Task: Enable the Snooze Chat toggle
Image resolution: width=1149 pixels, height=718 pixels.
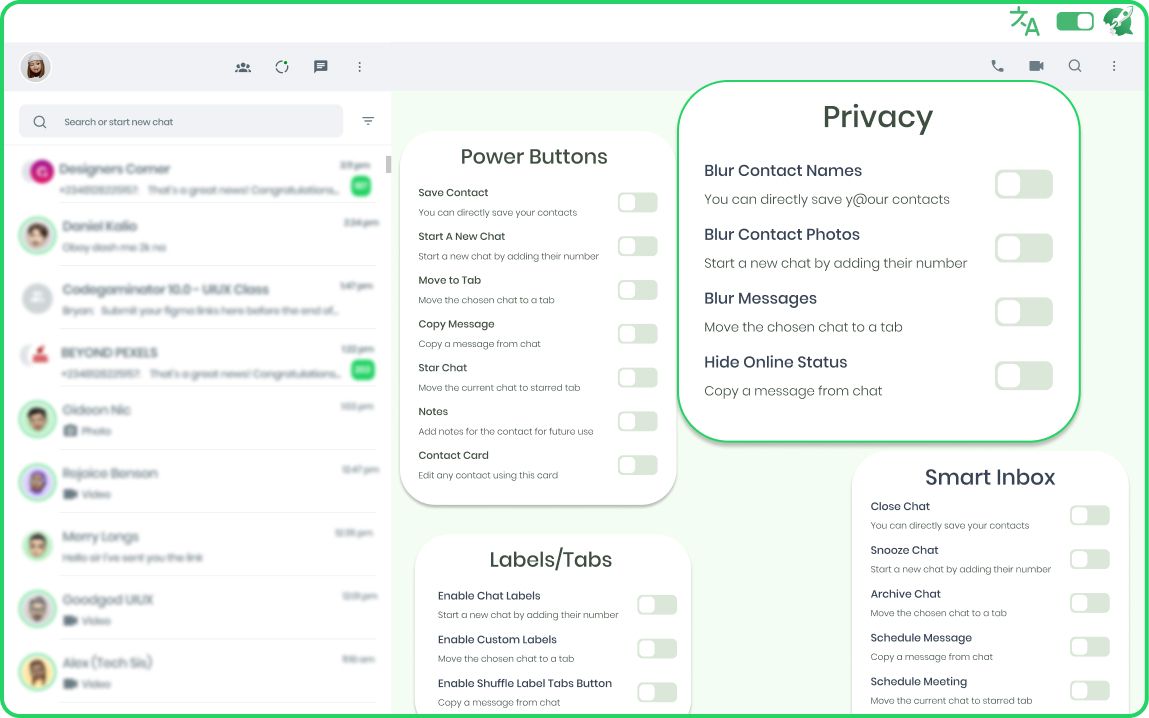Action: click(x=1090, y=560)
